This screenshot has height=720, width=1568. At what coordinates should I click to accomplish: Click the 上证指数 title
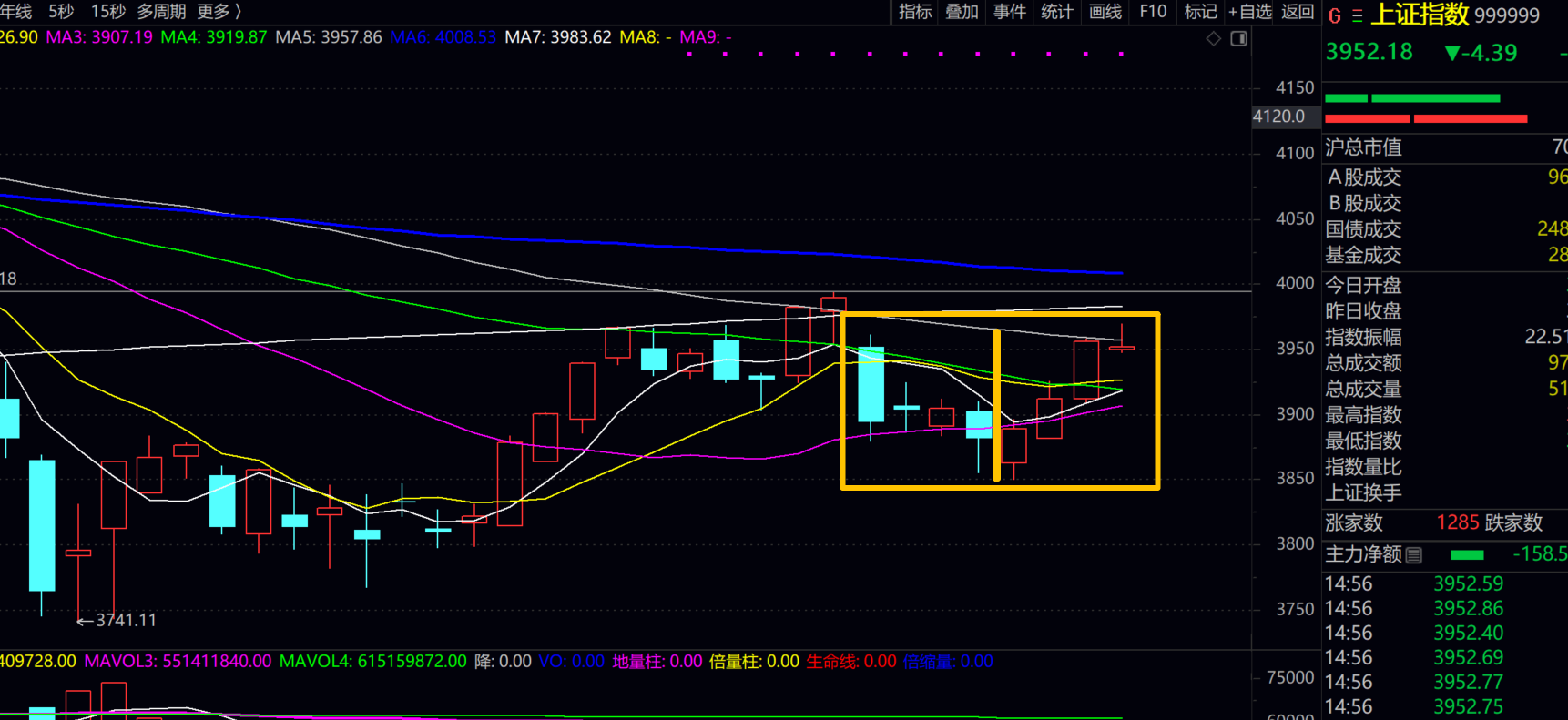tap(1420, 15)
